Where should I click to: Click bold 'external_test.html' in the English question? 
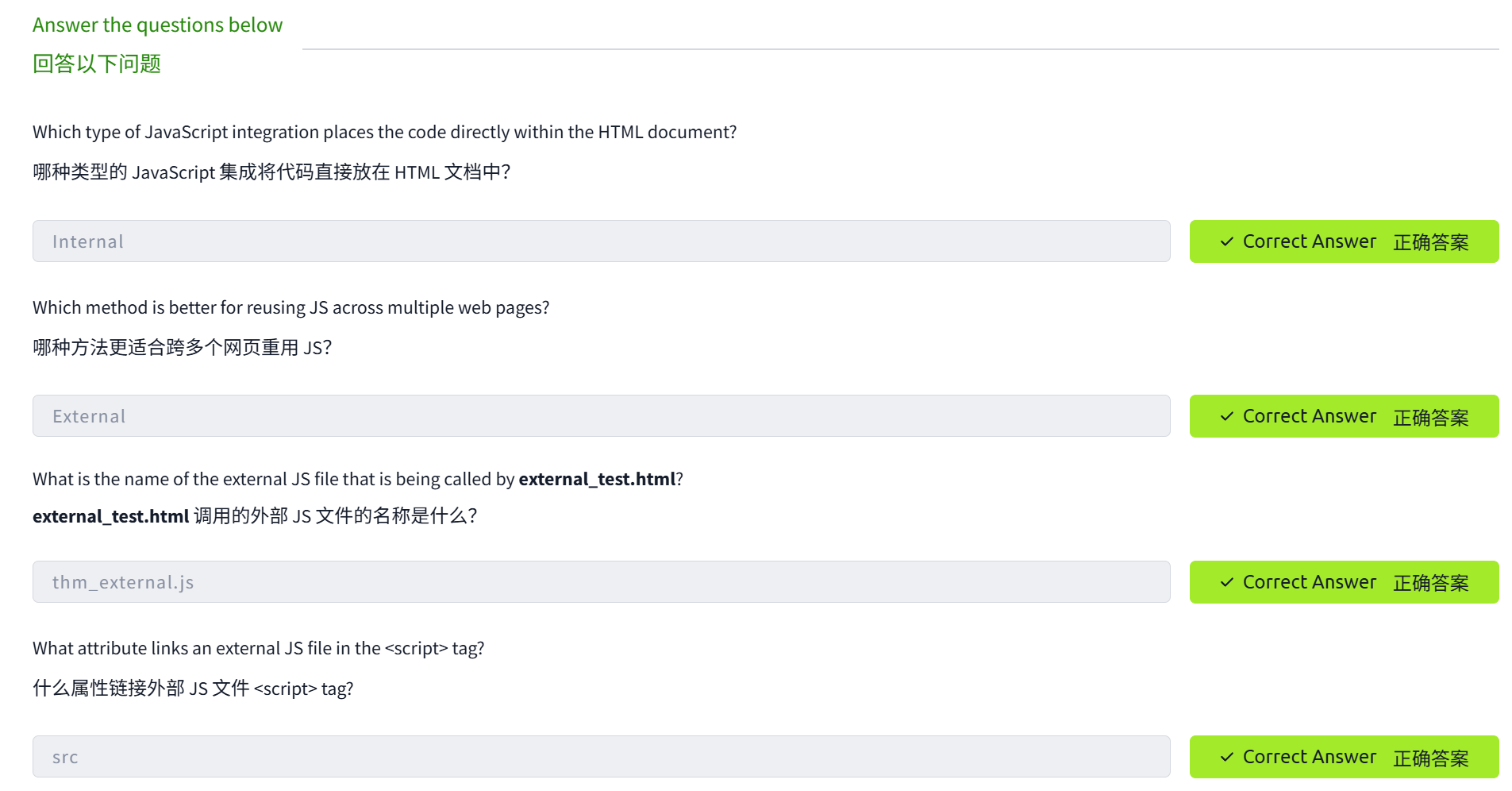(597, 479)
